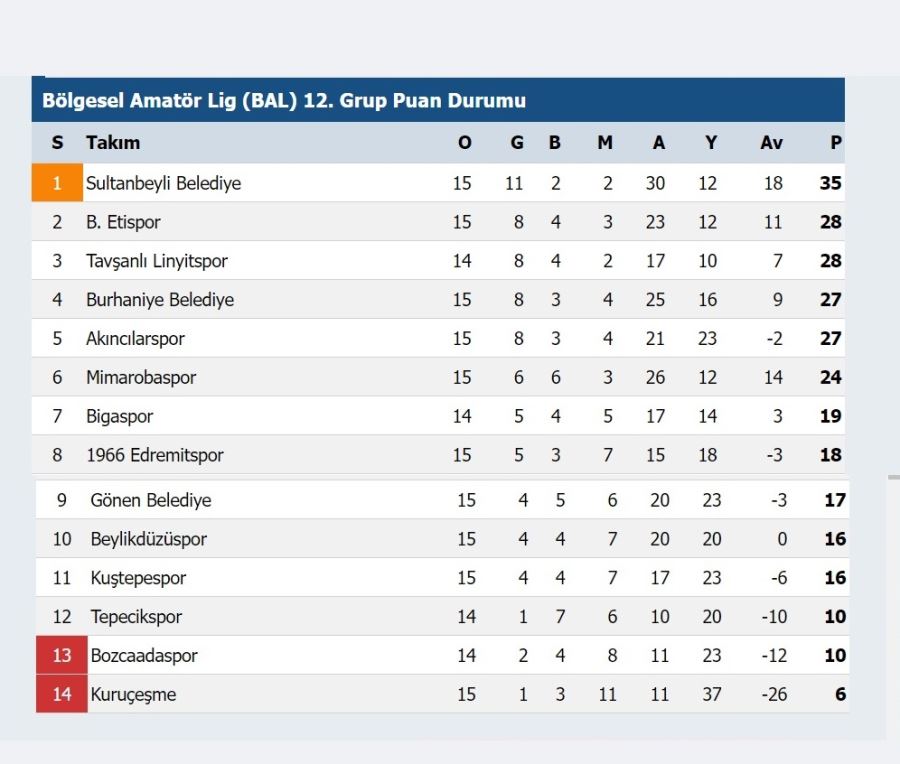The image size is (900, 764).
Task: Open Kuruçeşme at the table bottom
Action: [133, 695]
